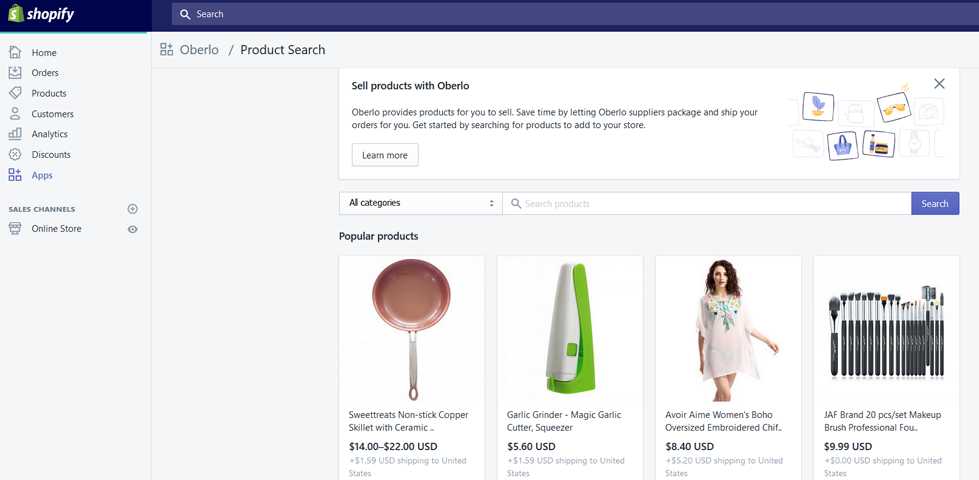This screenshot has height=480, width=979.
Task: Open Orders via its sidebar icon
Action: point(15,73)
